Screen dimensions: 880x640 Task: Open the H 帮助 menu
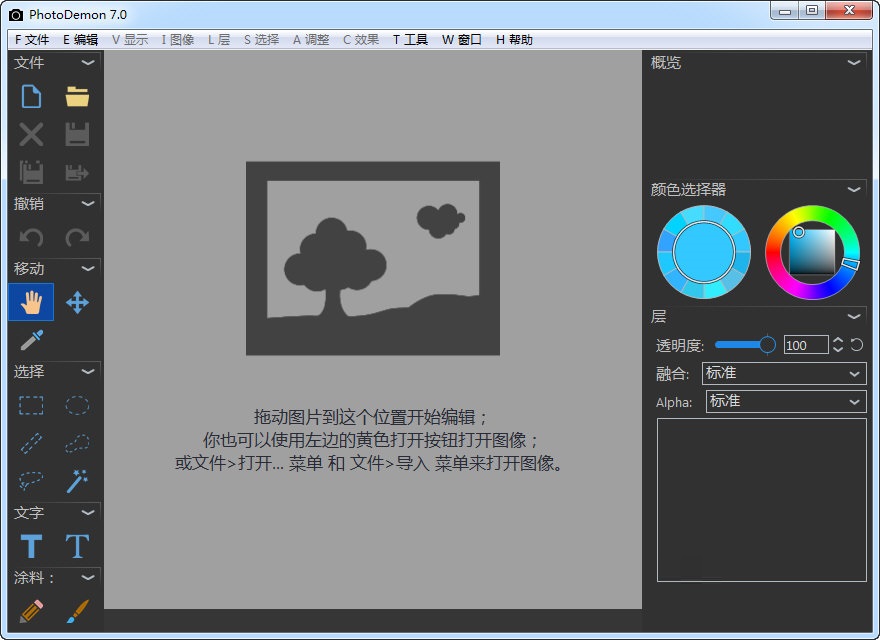click(514, 40)
